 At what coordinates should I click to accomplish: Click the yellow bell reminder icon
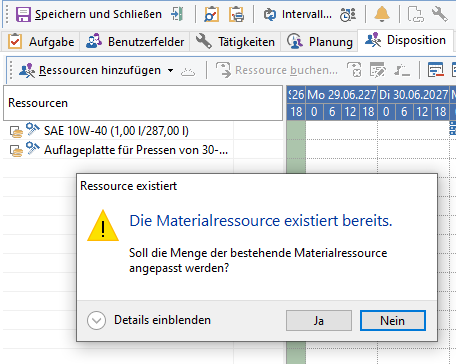(382, 14)
